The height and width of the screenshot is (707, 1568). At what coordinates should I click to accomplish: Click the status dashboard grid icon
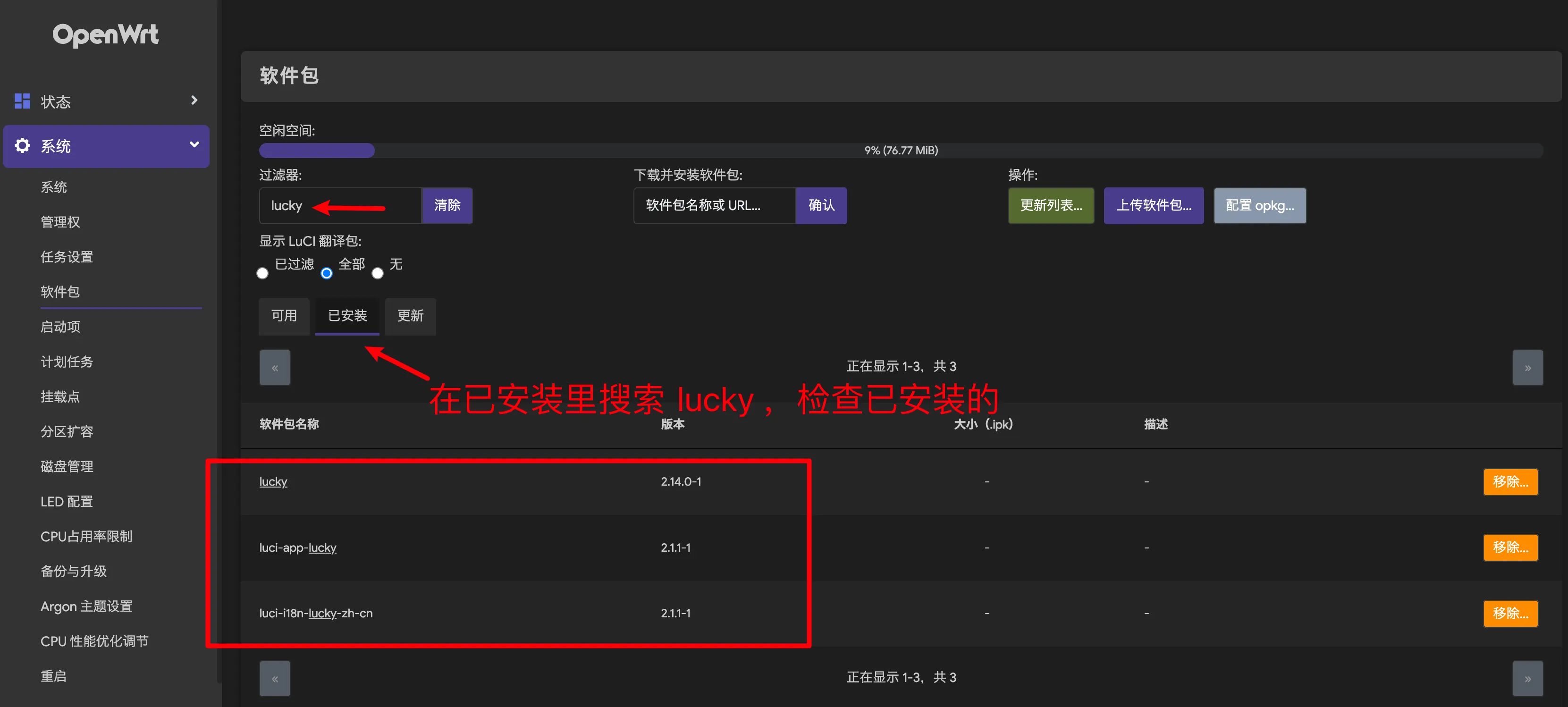(x=23, y=101)
